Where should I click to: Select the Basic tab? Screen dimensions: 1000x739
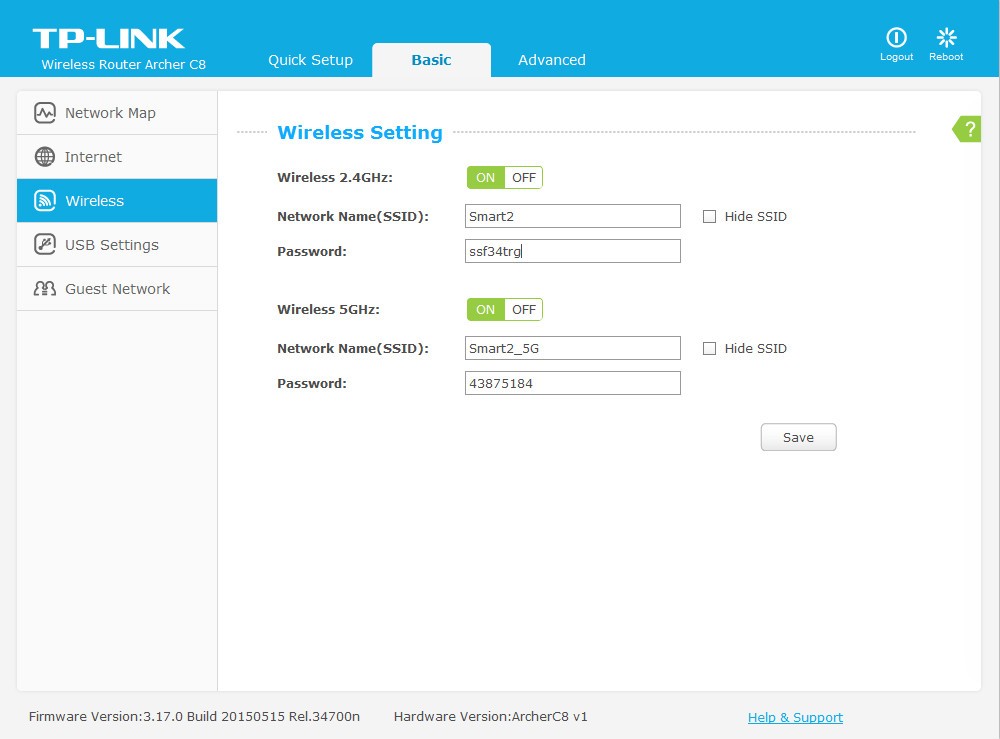431,60
